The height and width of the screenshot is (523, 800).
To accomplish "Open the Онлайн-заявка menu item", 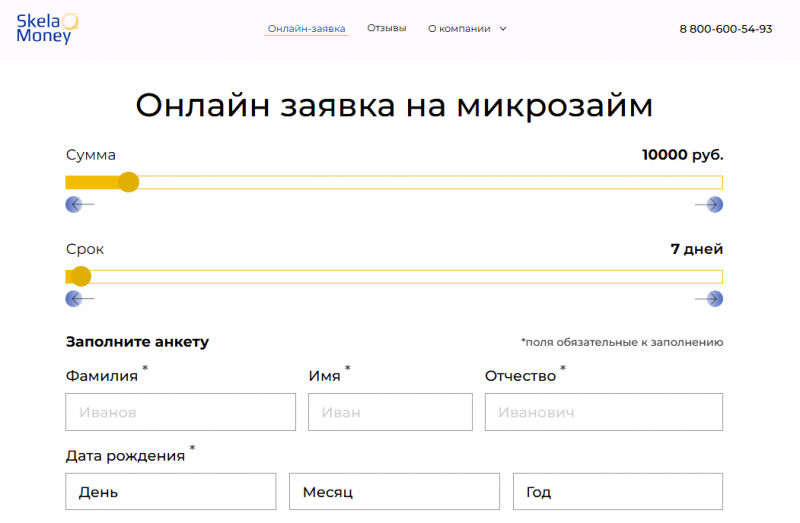I will [x=306, y=29].
